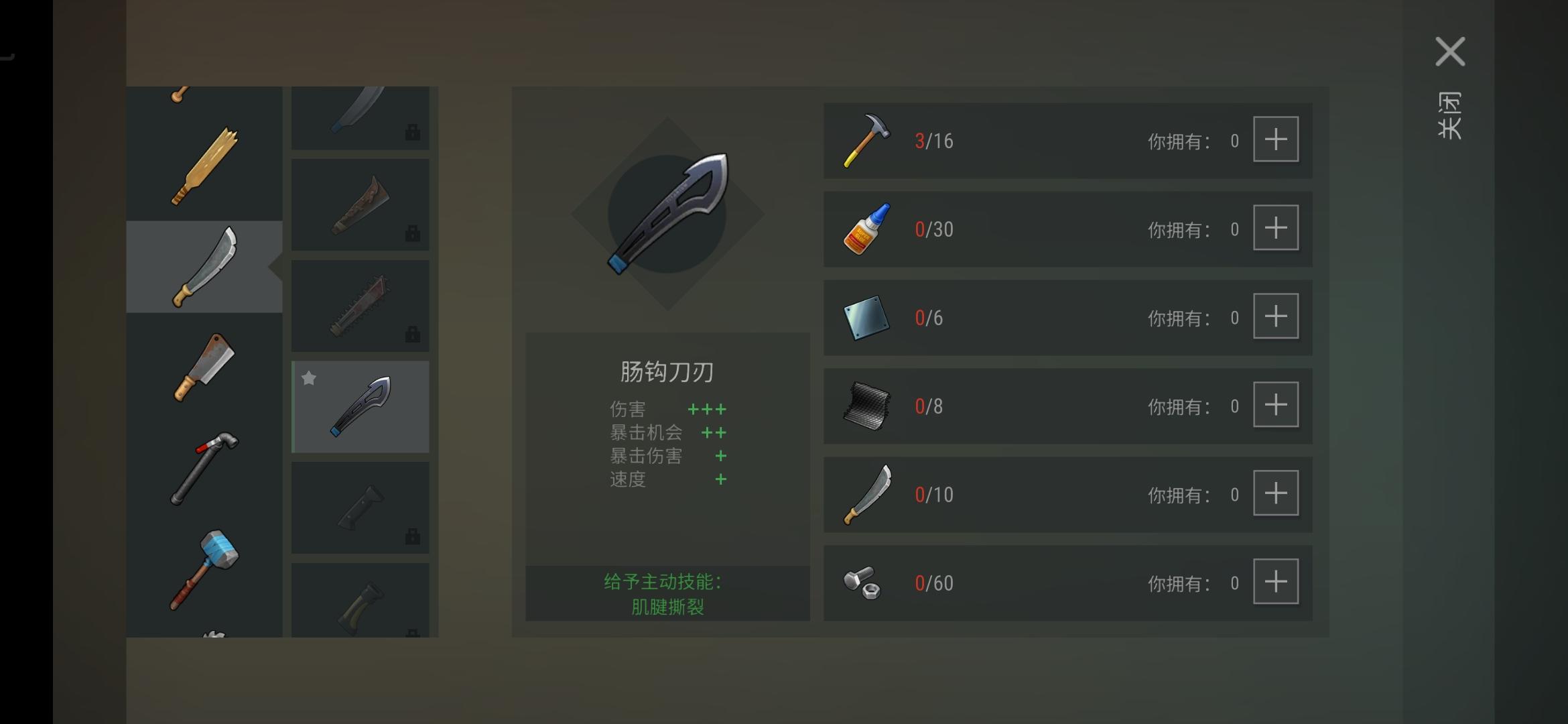Select the locked dark handle modification

[361, 507]
